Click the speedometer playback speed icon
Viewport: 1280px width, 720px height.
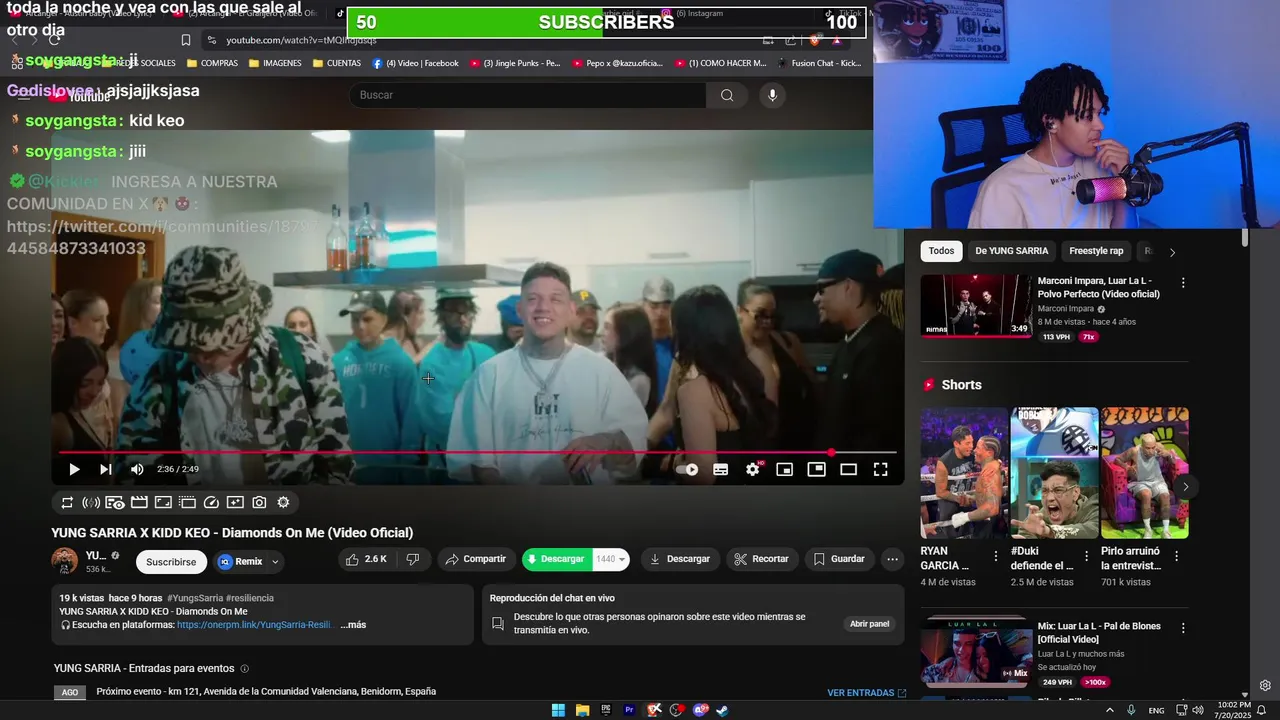tap(211, 502)
